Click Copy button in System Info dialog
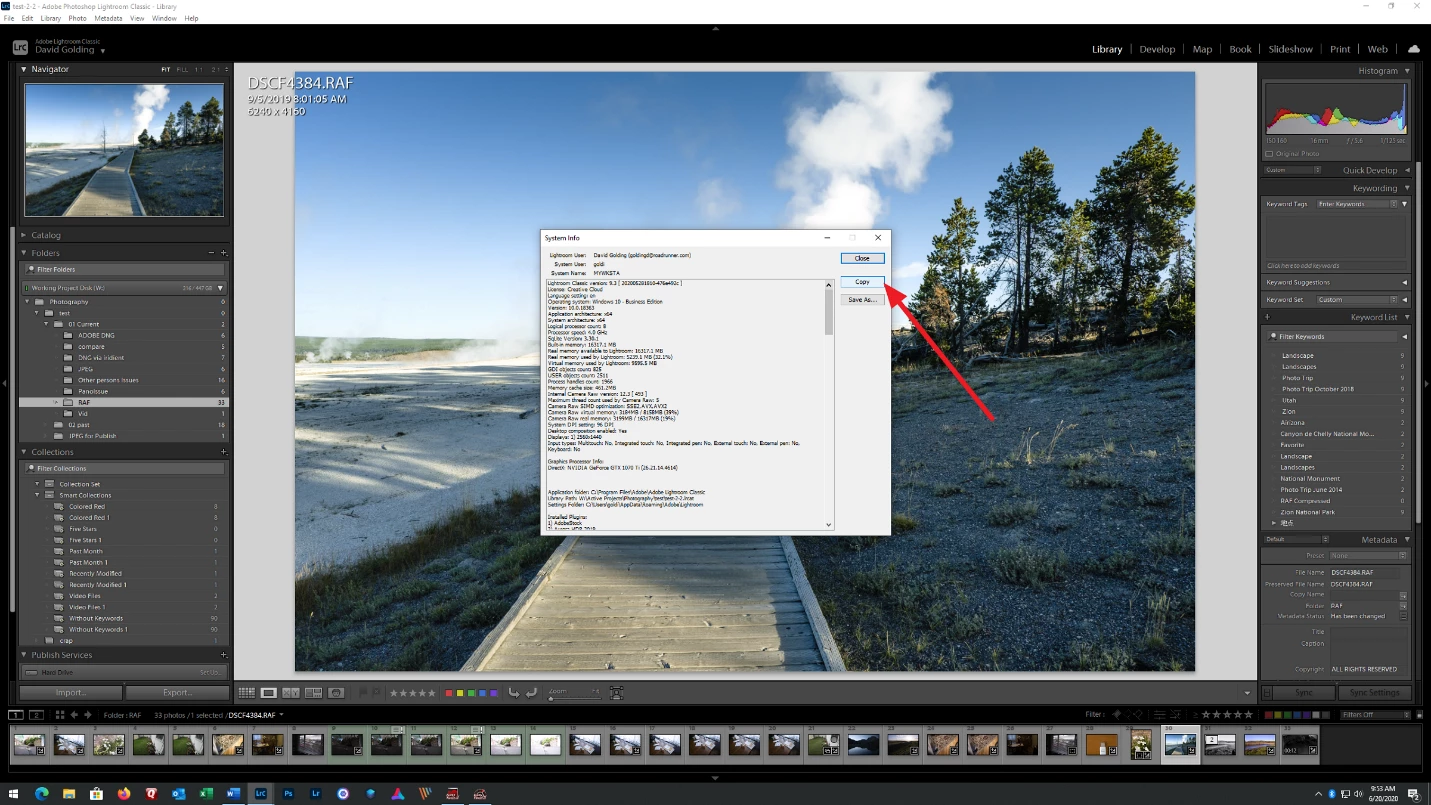The height and width of the screenshot is (805, 1431). coord(862,282)
